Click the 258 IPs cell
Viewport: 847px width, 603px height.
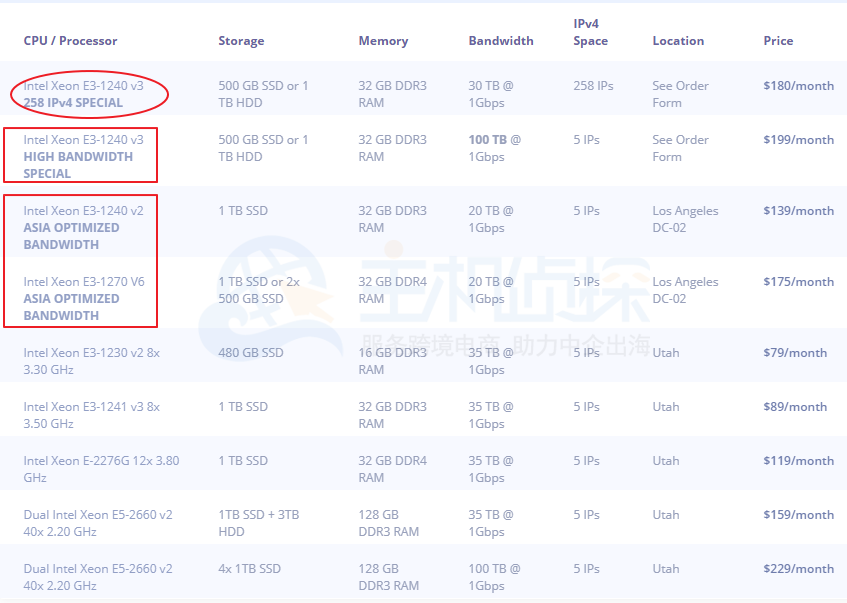(x=593, y=86)
